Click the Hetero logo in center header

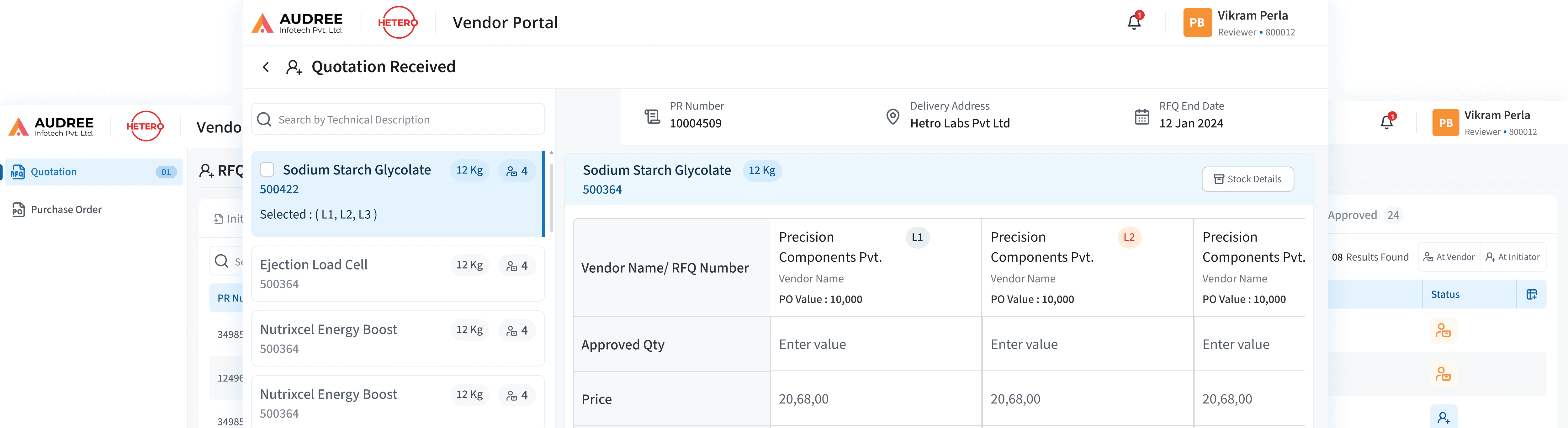tap(397, 23)
